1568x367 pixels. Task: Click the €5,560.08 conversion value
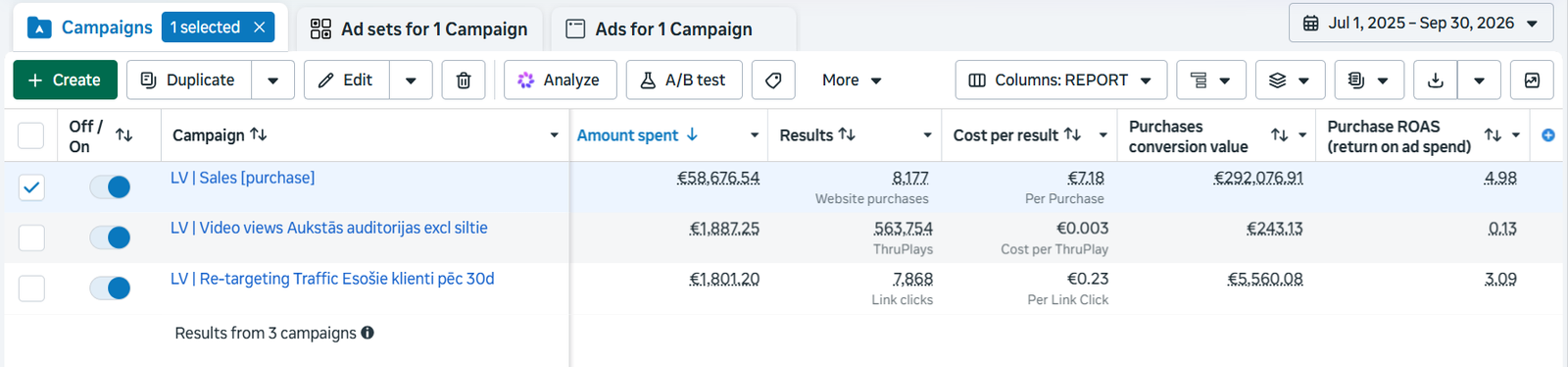(1265, 280)
